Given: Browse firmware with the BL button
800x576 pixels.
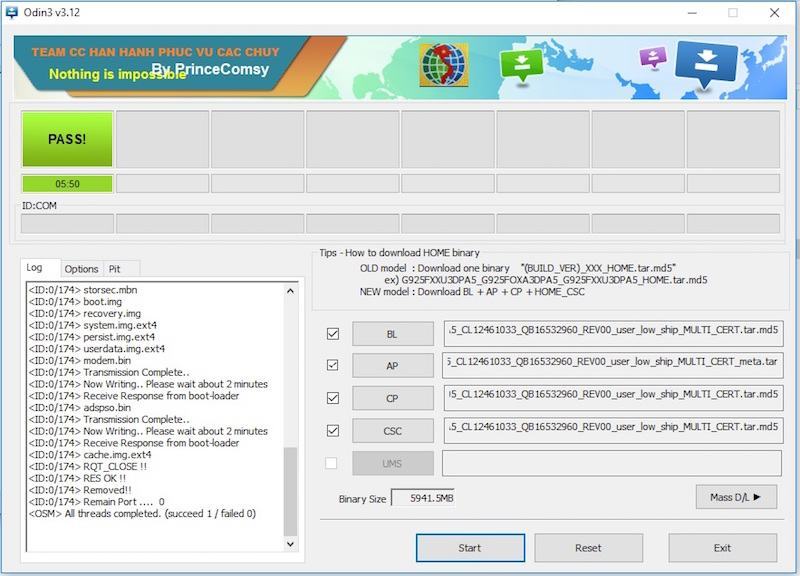Looking at the screenshot, I should click(392, 334).
